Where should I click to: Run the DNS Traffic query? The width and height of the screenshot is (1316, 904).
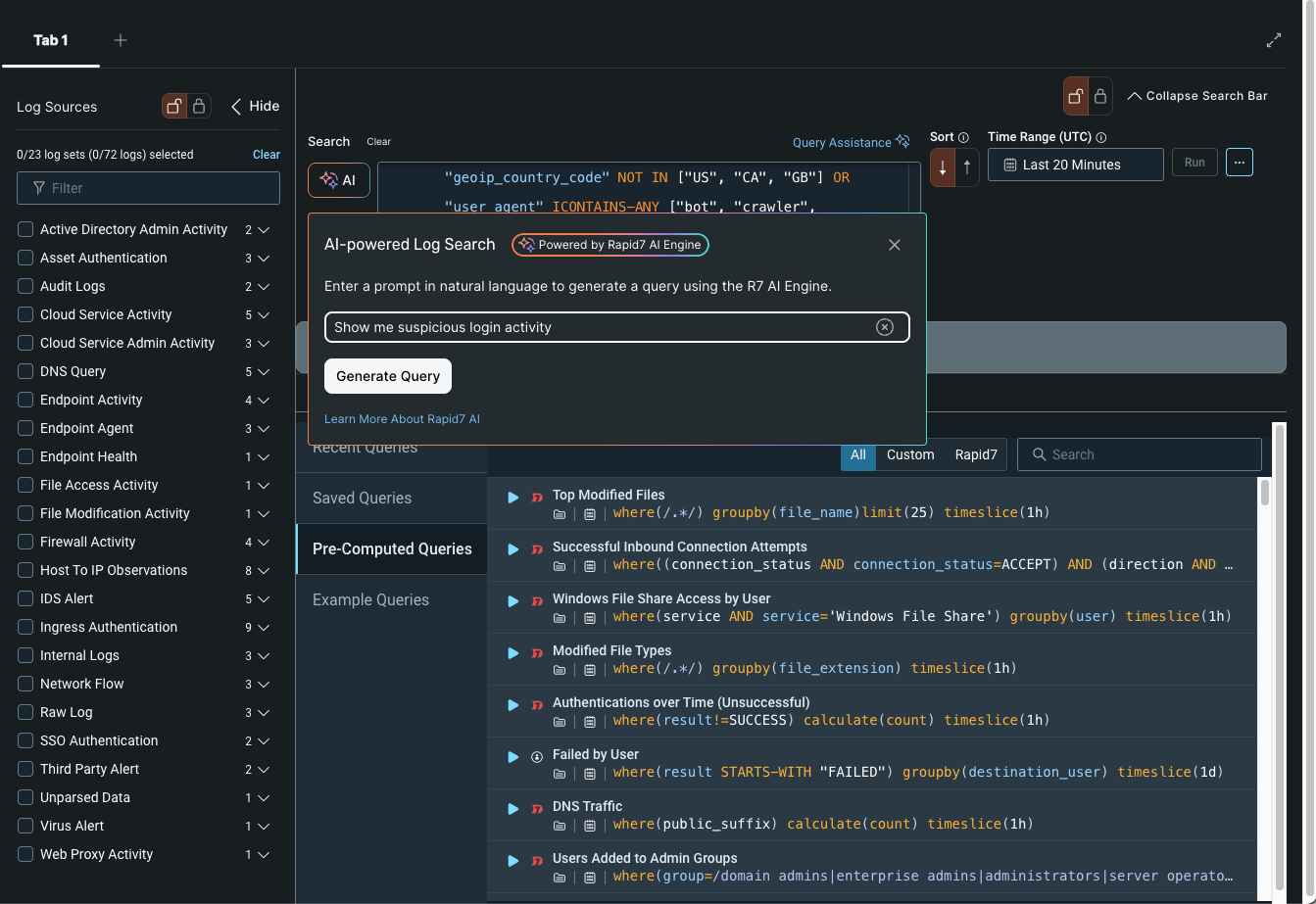tap(512, 809)
